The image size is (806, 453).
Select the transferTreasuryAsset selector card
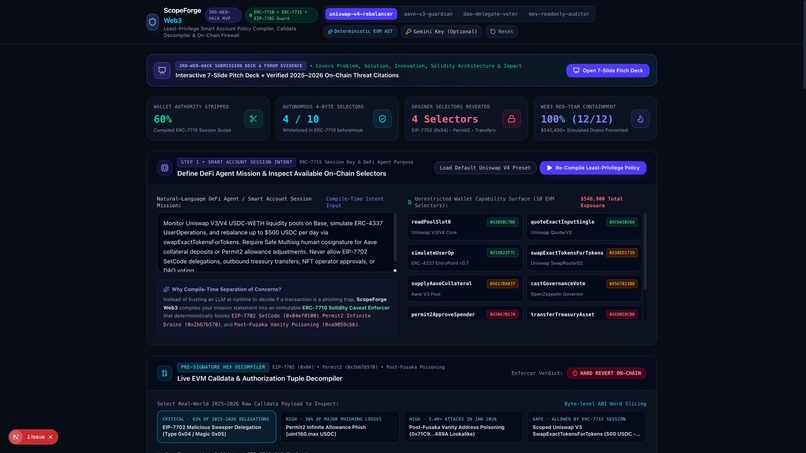(x=583, y=314)
